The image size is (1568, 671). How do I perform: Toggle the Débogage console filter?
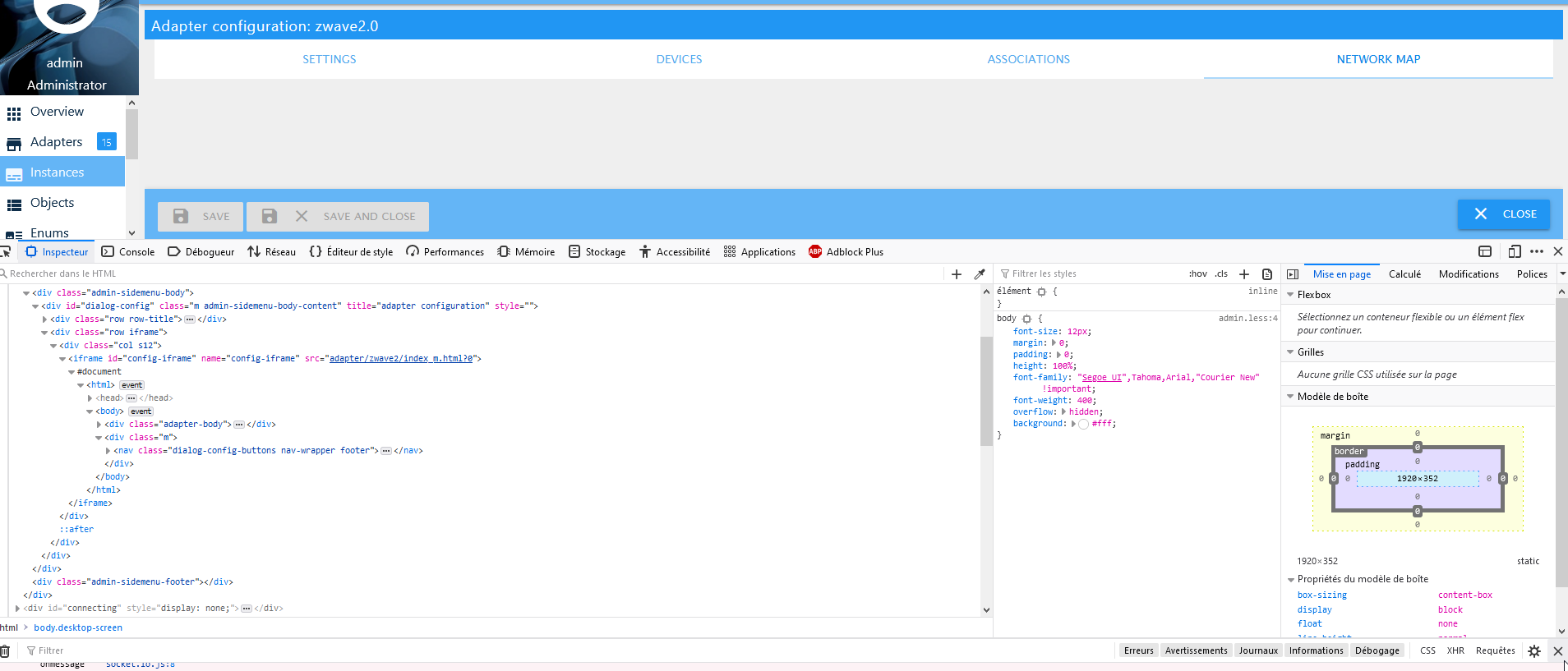(x=1377, y=650)
